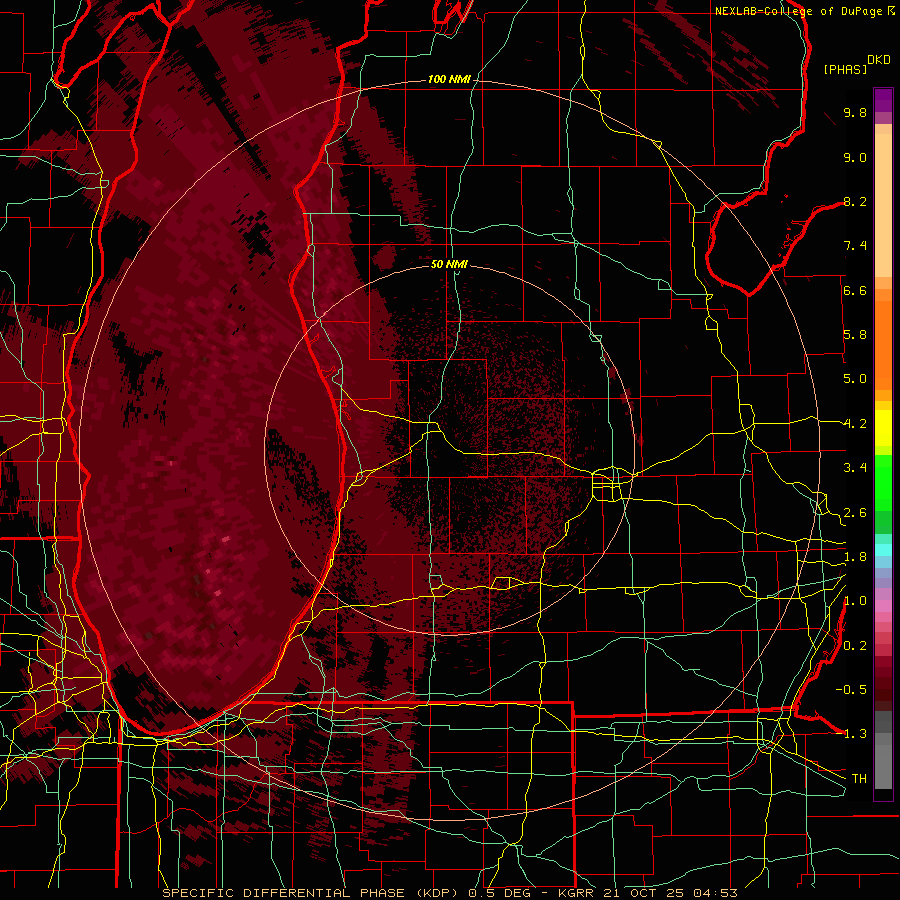Click the 7.4 scale value
The image size is (900, 900).
tap(855, 246)
